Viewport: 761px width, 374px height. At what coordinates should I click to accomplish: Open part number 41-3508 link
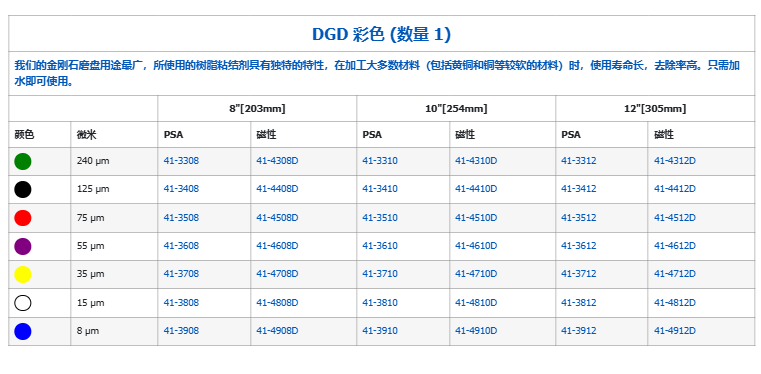(181, 218)
